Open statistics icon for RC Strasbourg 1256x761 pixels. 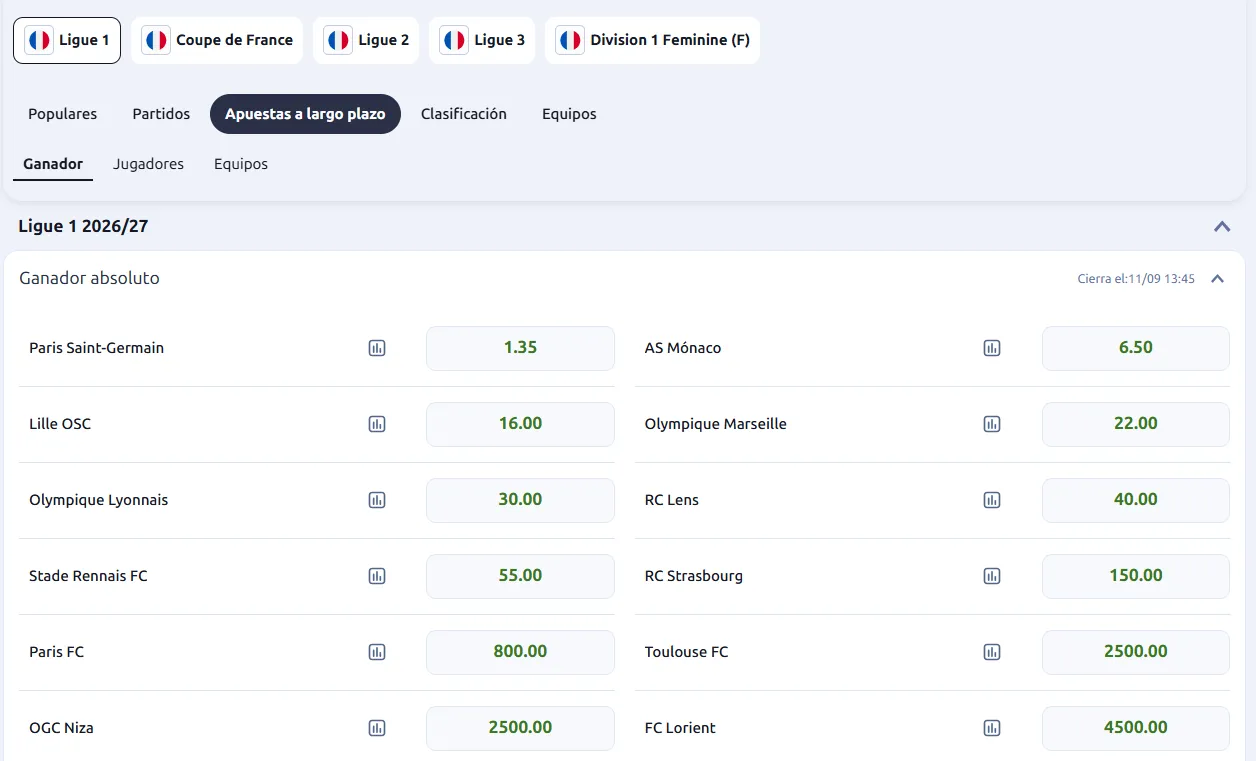992,576
